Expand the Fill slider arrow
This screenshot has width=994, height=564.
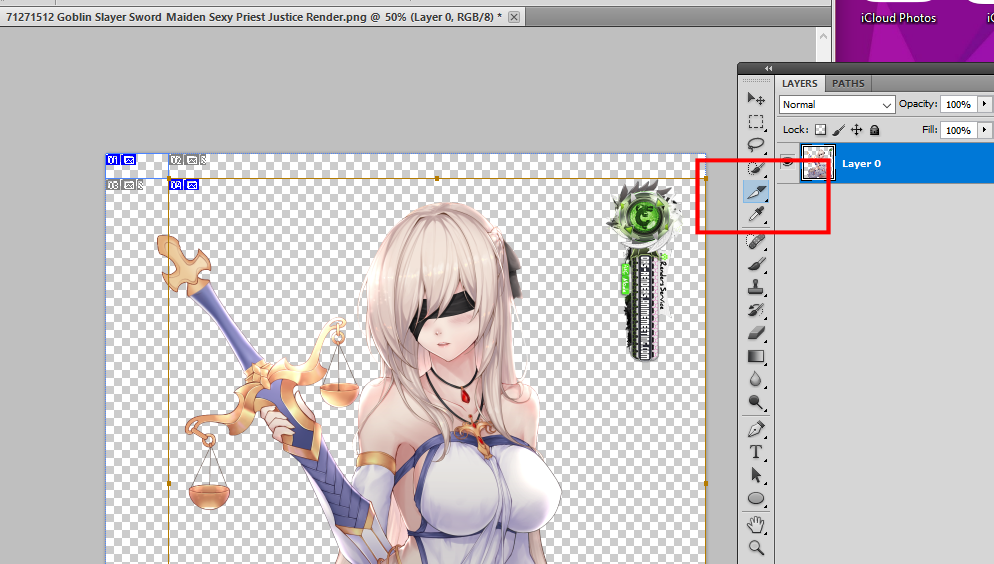tap(985, 130)
